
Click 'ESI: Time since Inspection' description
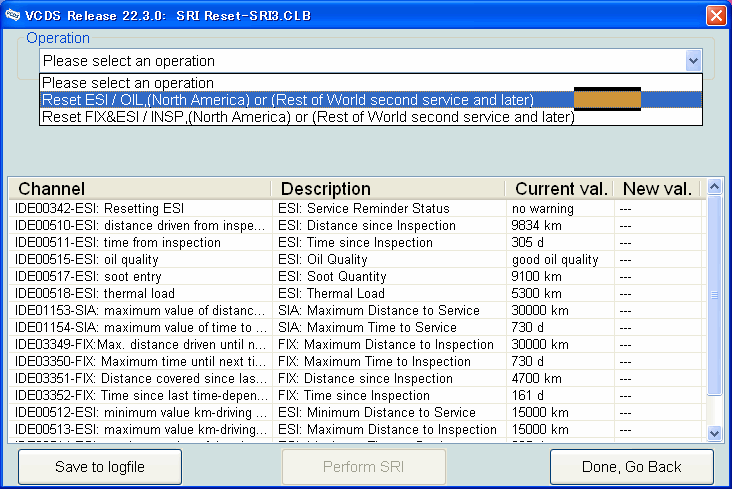coord(355,242)
